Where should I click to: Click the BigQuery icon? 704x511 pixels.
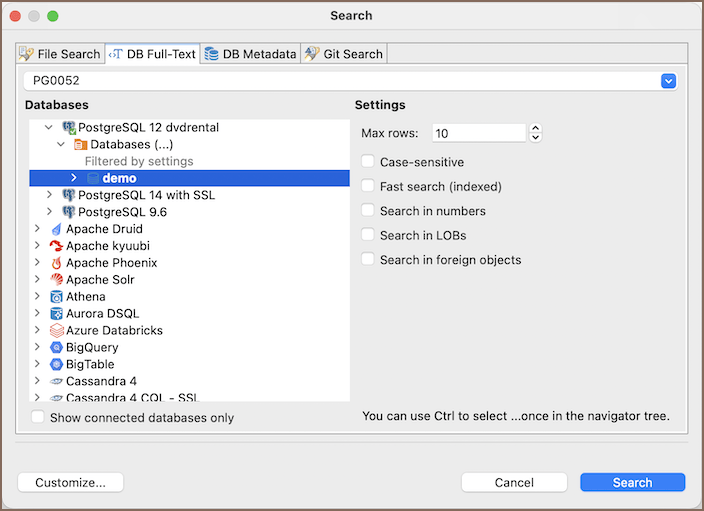(x=56, y=348)
